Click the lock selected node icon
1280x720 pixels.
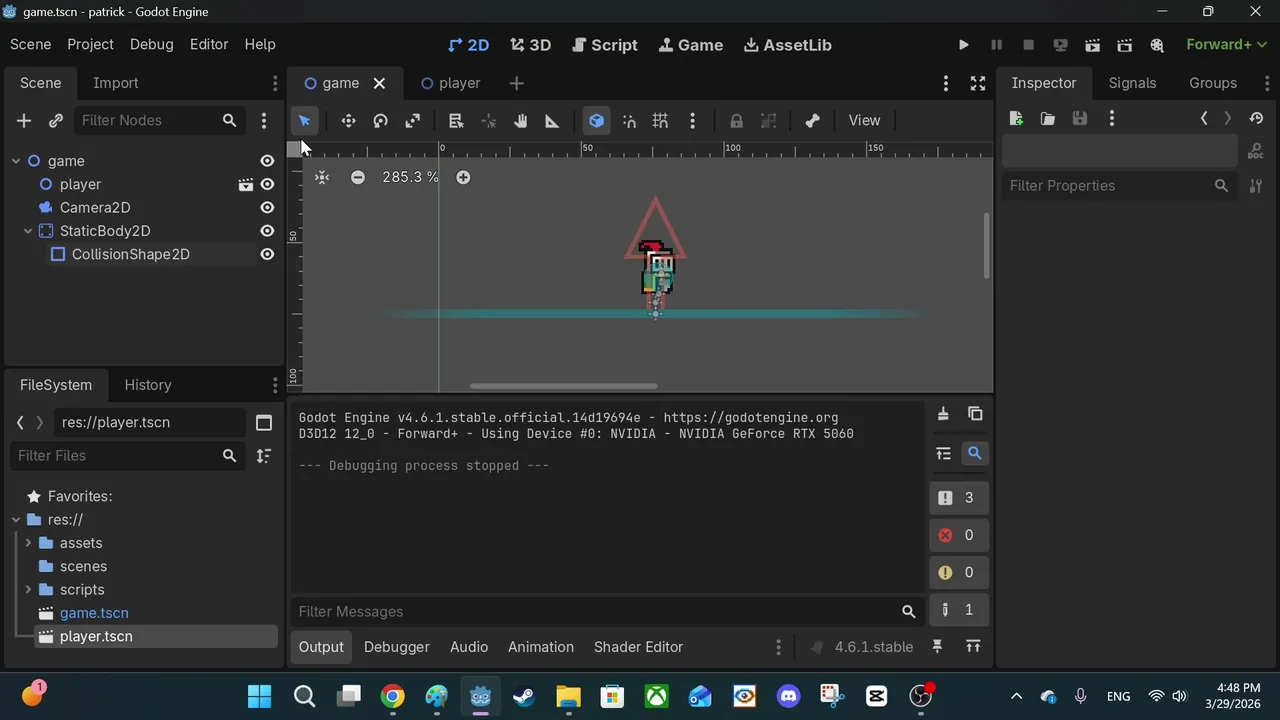click(x=736, y=121)
